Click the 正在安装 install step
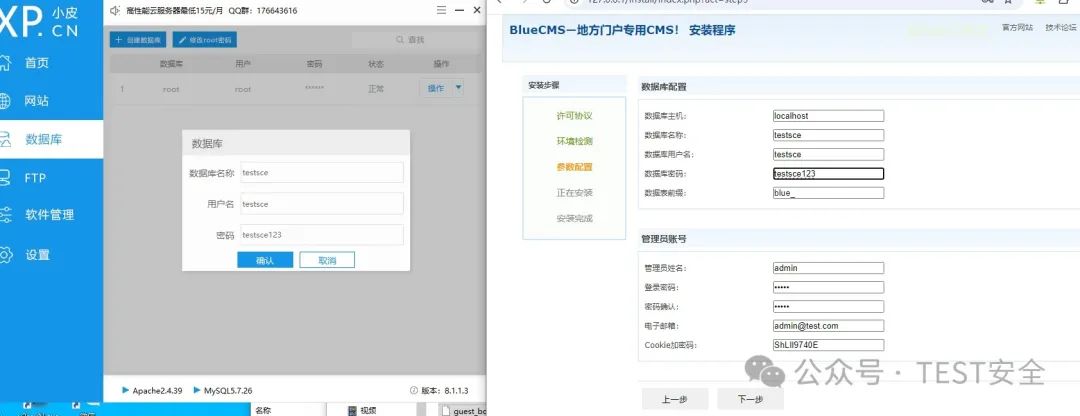The width and height of the screenshot is (1080, 416). (x=574, y=193)
